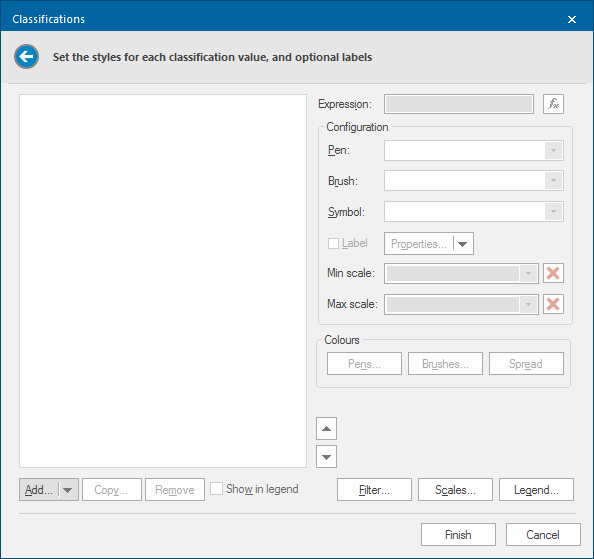594x559 pixels.
Task: Tick the Label checkbox
Action: (x=333, y=243)
